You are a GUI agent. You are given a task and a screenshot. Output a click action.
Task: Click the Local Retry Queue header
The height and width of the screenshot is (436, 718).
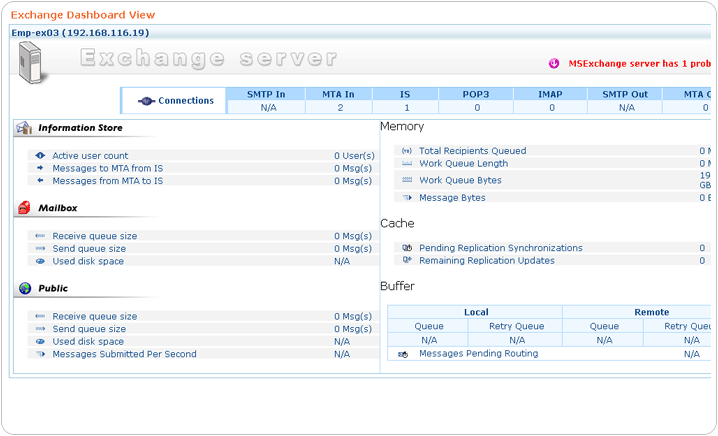[517, 326]
